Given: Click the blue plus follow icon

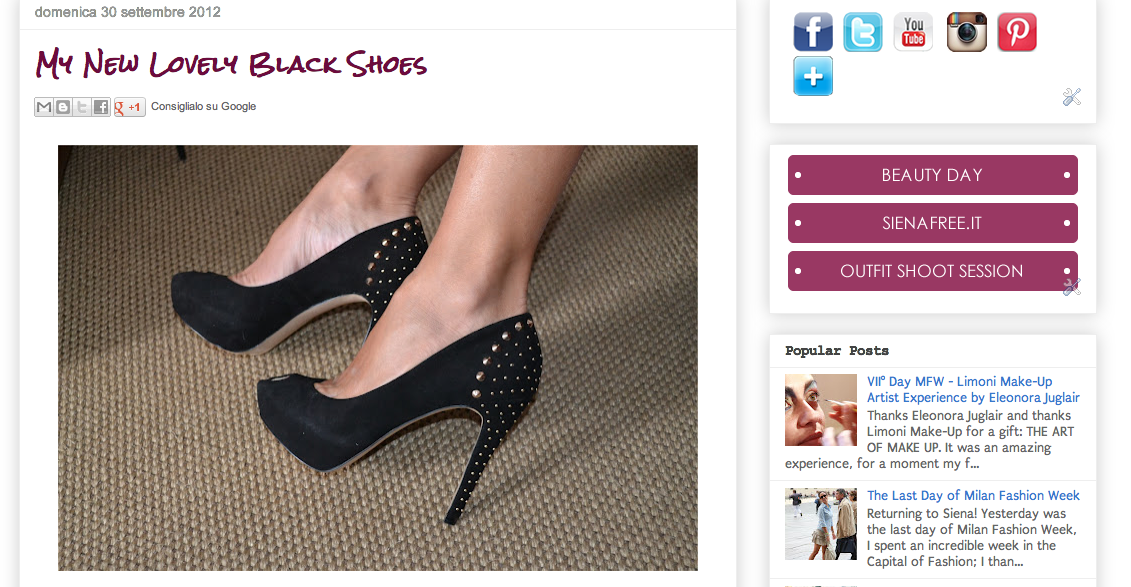Looking at the screenshot, I should click(813, 76).
